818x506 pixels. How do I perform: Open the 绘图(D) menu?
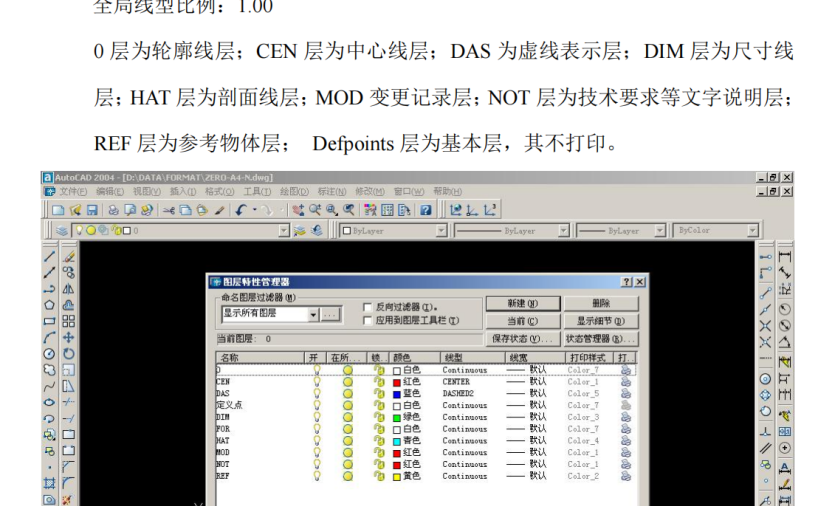pyautogui.click(x=294, y=191)
